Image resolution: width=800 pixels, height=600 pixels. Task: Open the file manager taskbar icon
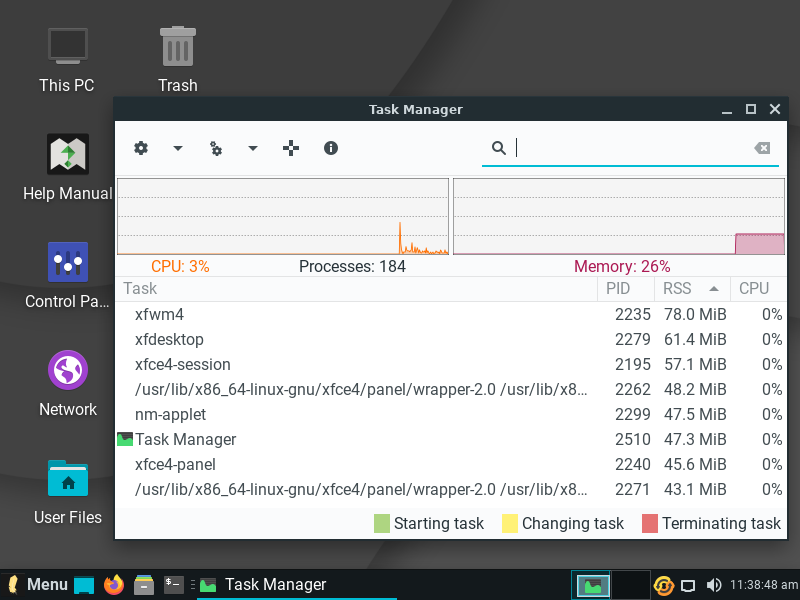coord(144,585)
